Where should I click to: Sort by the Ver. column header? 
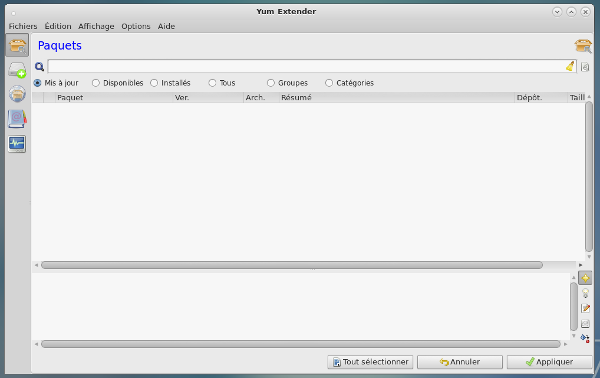pos(208,98)
